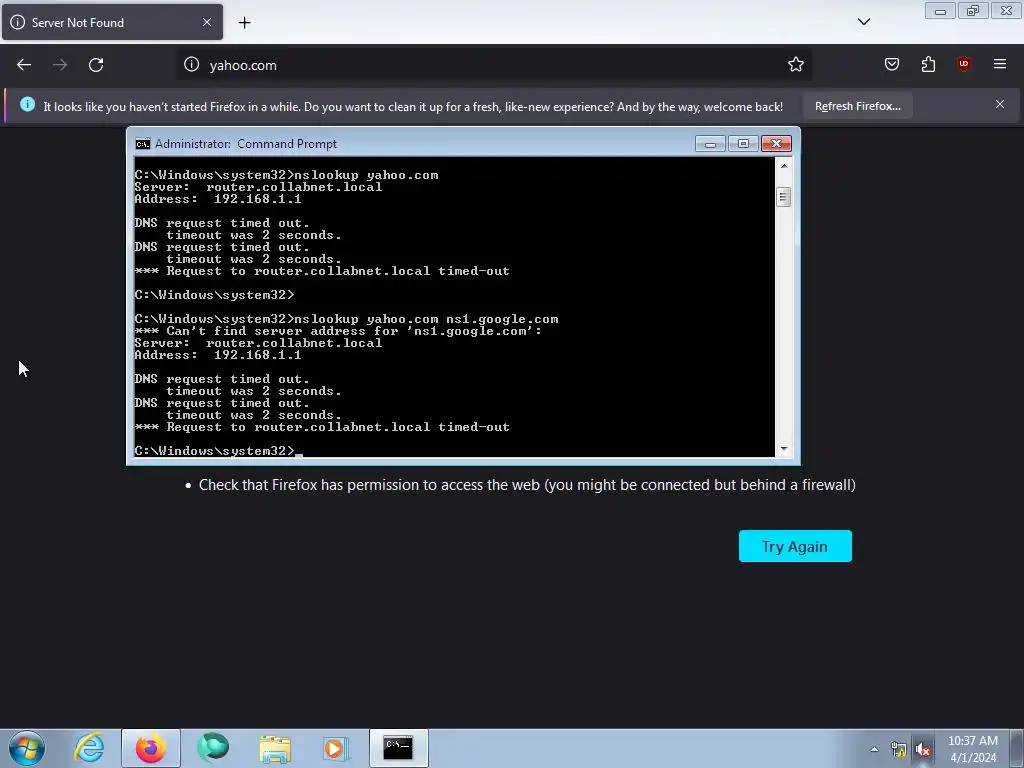Open the taskbar clock showing 10:37 AM
Screen dimensions: 1024x768
pyautogui.click(x=973, y=749)
